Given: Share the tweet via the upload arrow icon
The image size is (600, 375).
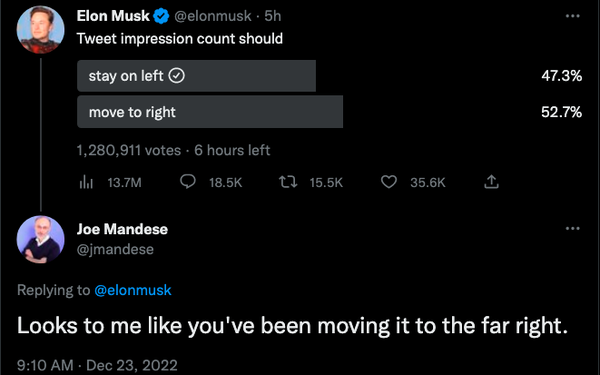Looking at the screenshot, I should pyautogui.click(x=491, y=182).
